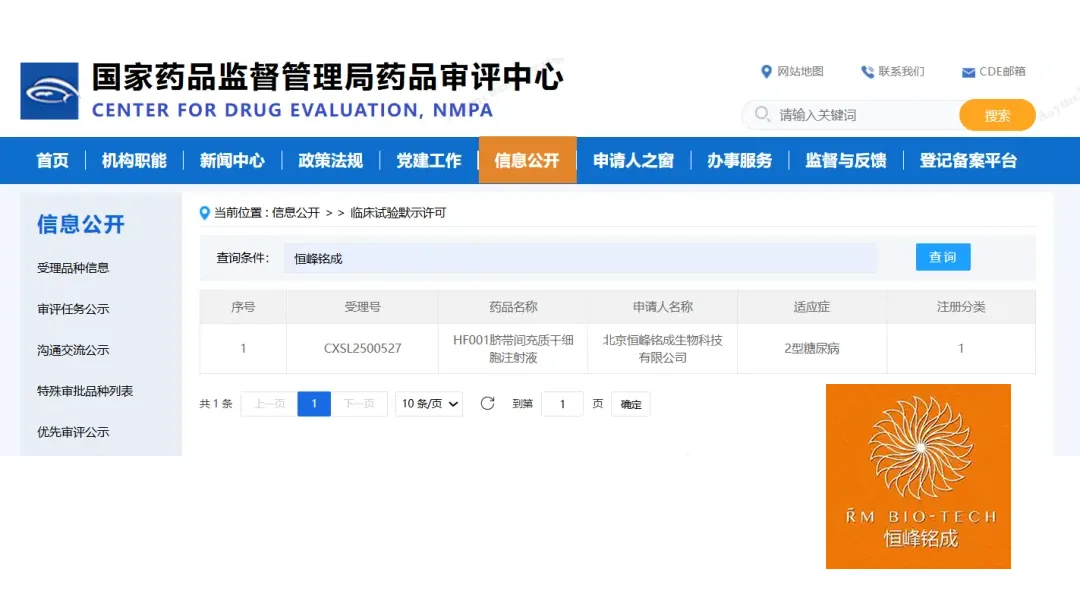Screen dimensions: 1080x608
Task: Open 优先审评公示 in the sidebar
Action: 73,432
